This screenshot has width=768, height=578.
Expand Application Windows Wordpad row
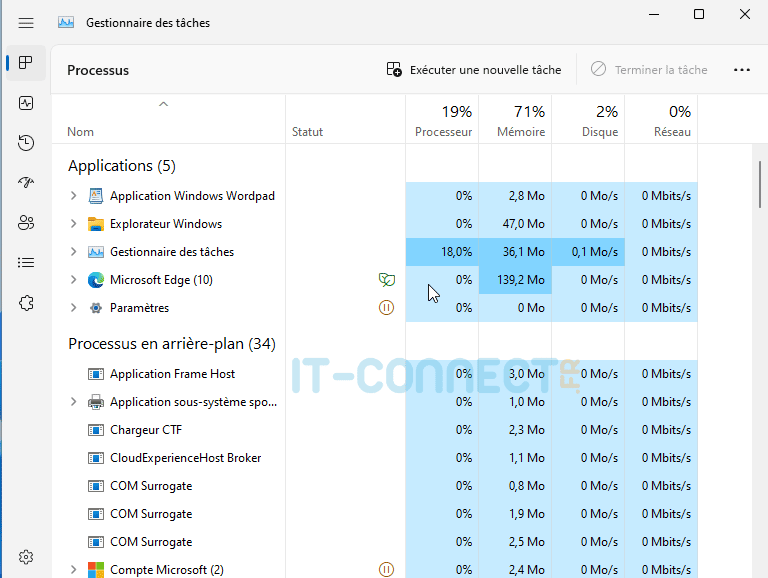click(73, 196)
